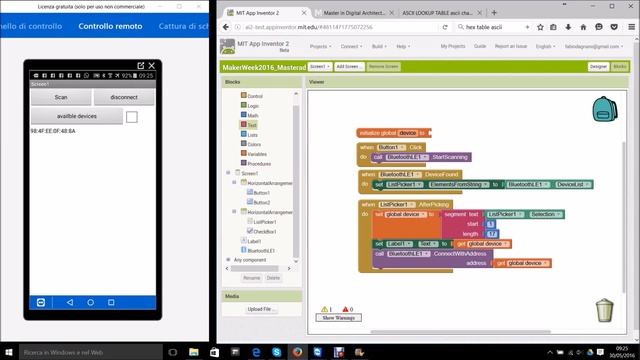Open the My Projects link
The height and width of the screenshot is (360, 640).
tap(453, 47)
